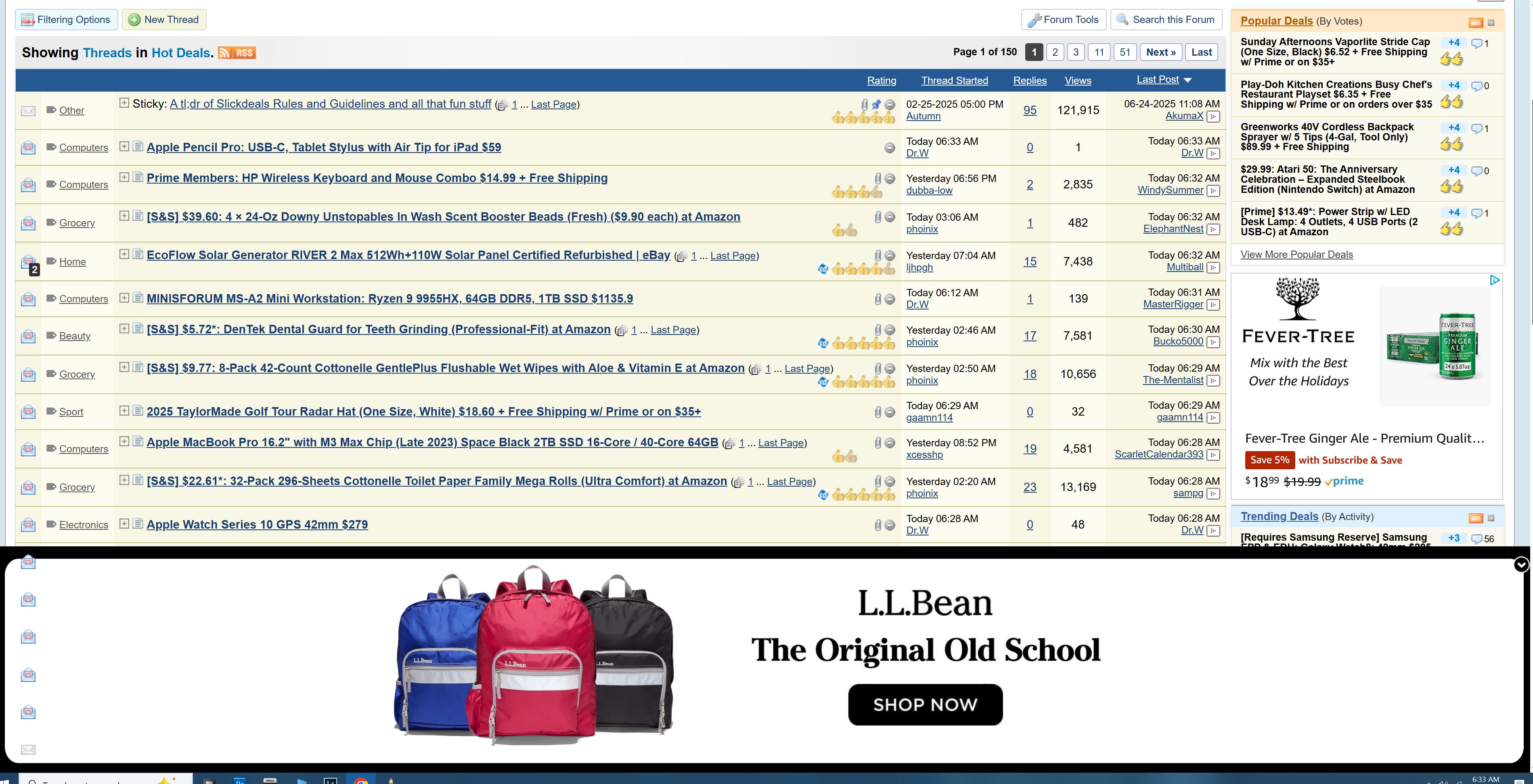Go to page 2 of threads
This screenshot has height=784, width=1533.
pos(1055,52)
